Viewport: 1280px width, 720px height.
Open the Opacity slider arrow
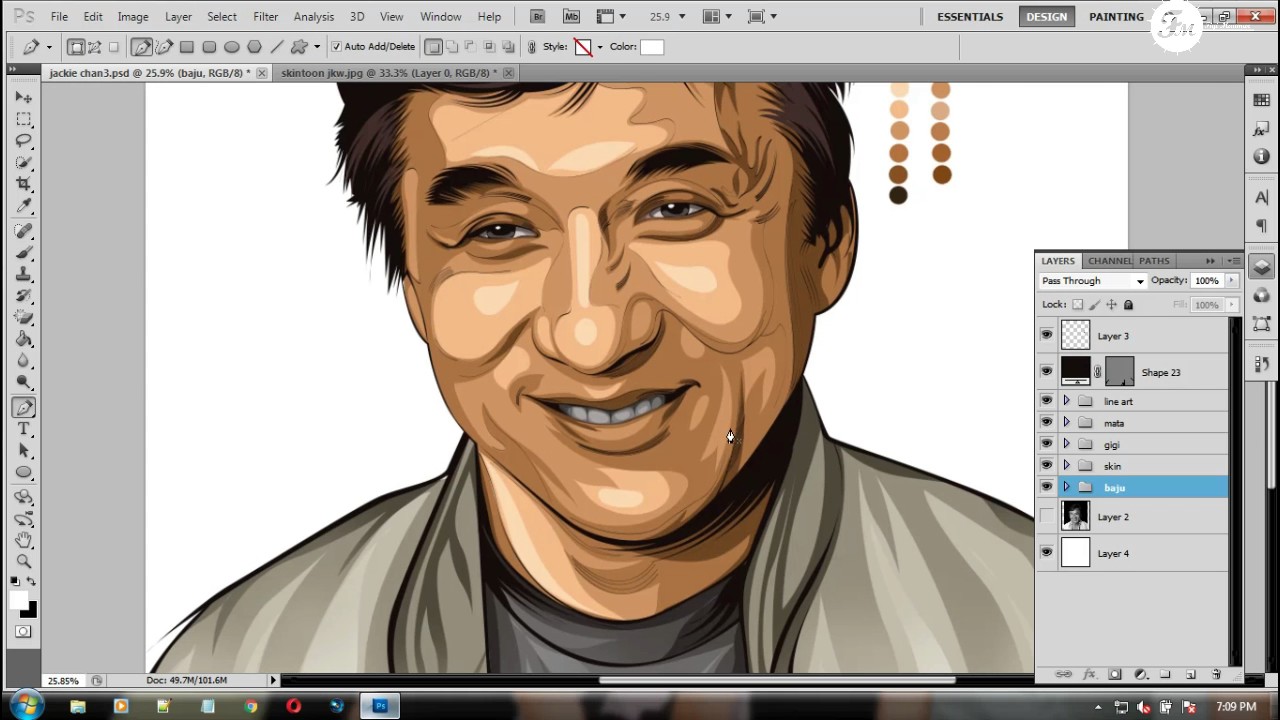coord(1232,281)
